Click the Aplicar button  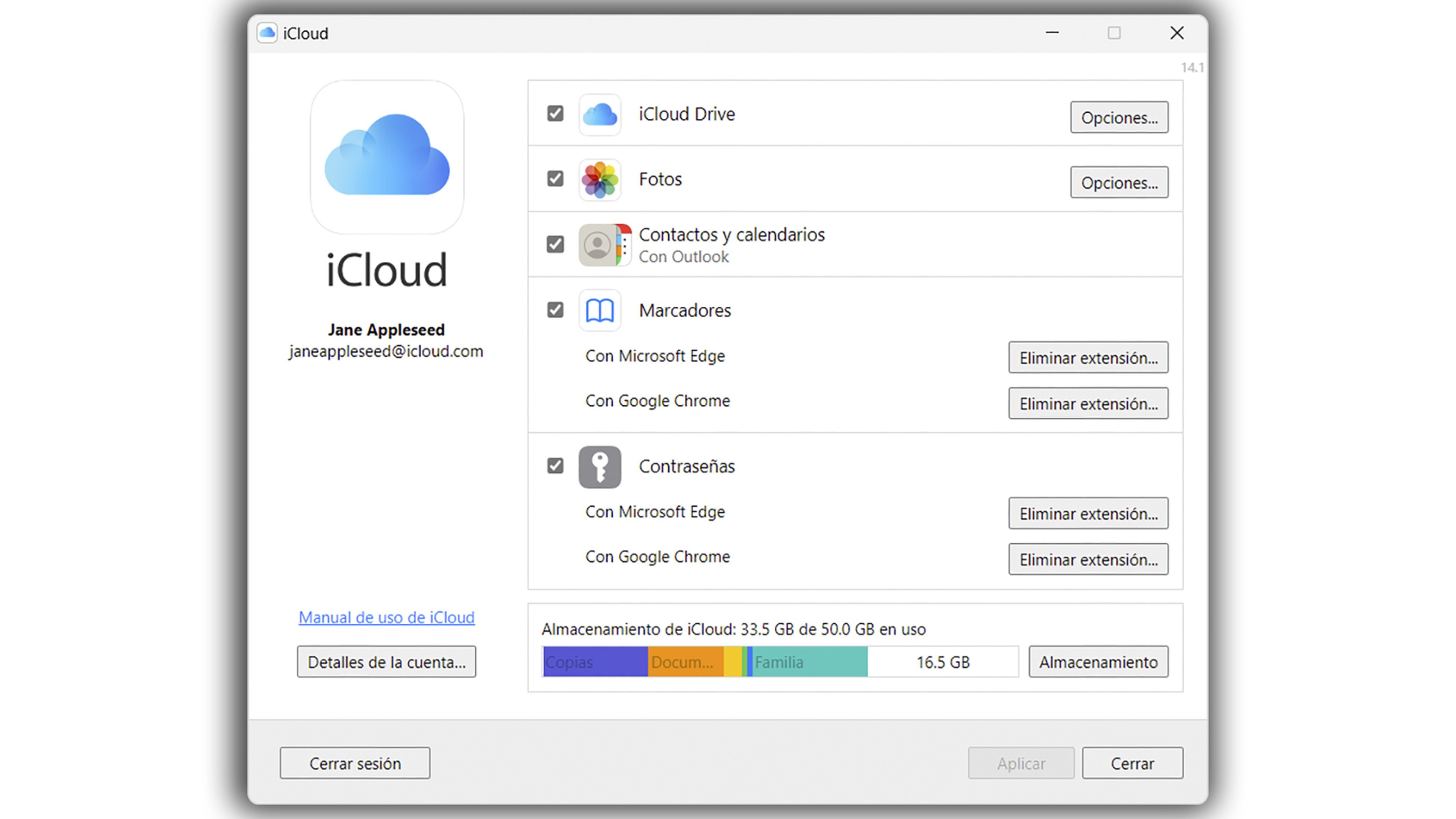pyautogui.click(x=1021, y=763)
